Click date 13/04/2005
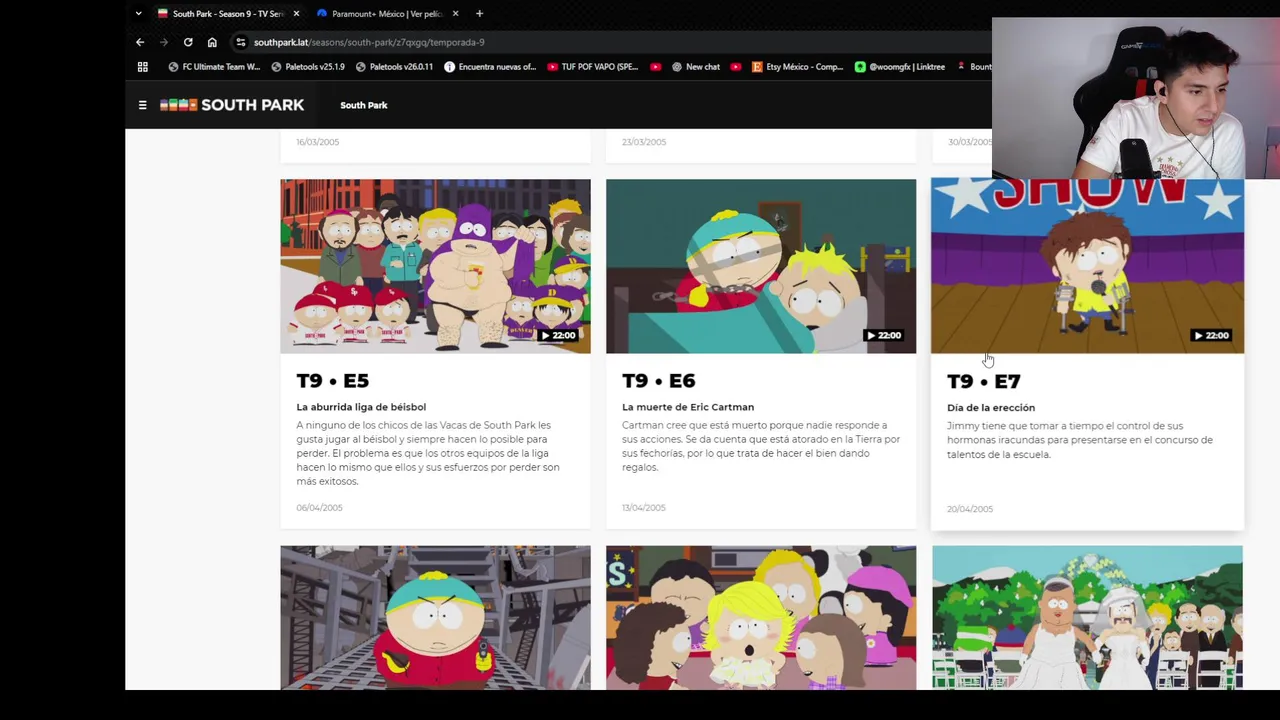1280x720 pixels. (644, 508)
